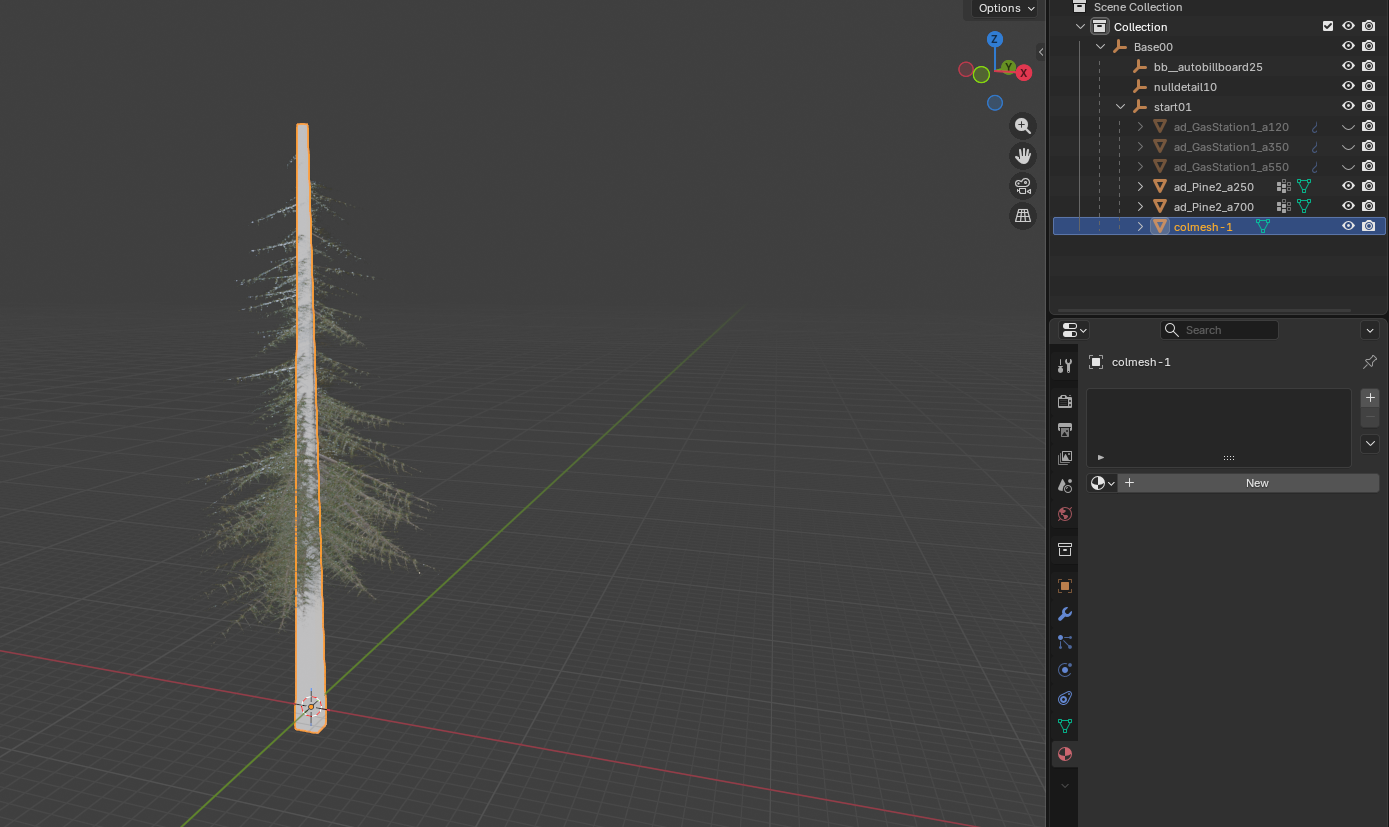Open the Render properties tab

pyautogui.click(x=1065, y=401)
